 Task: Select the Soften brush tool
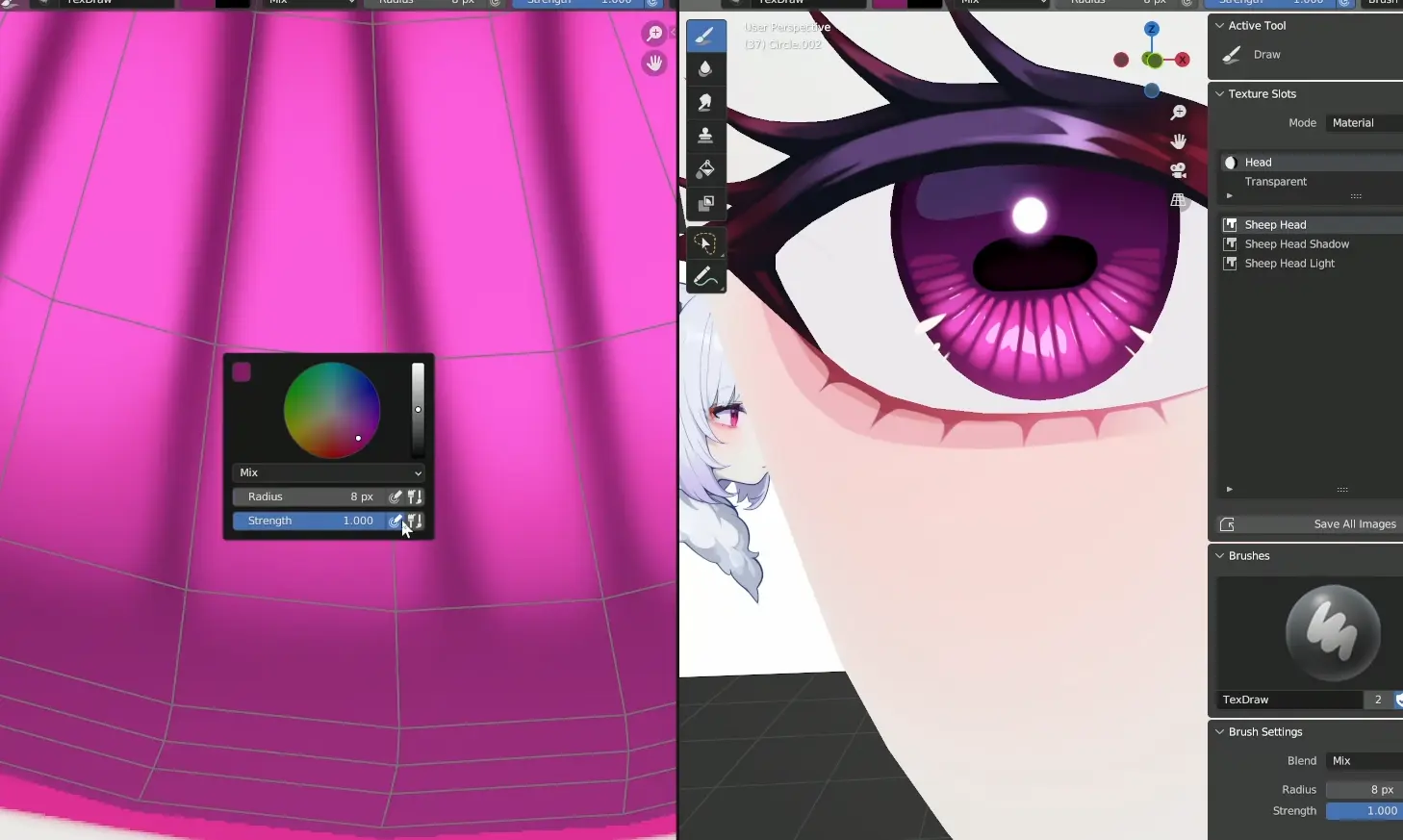pyautogui.click(x=705, y=68)
